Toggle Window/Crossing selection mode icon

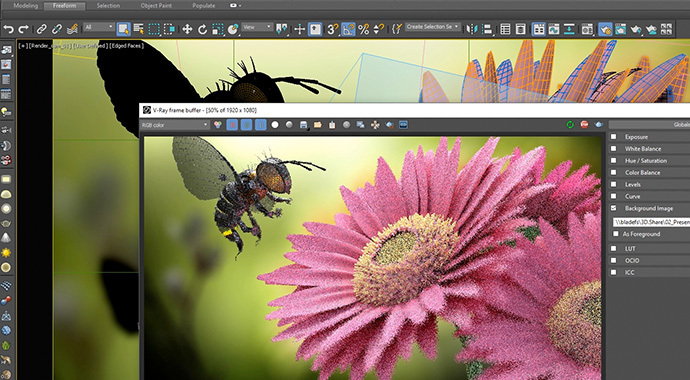[169, 29]
